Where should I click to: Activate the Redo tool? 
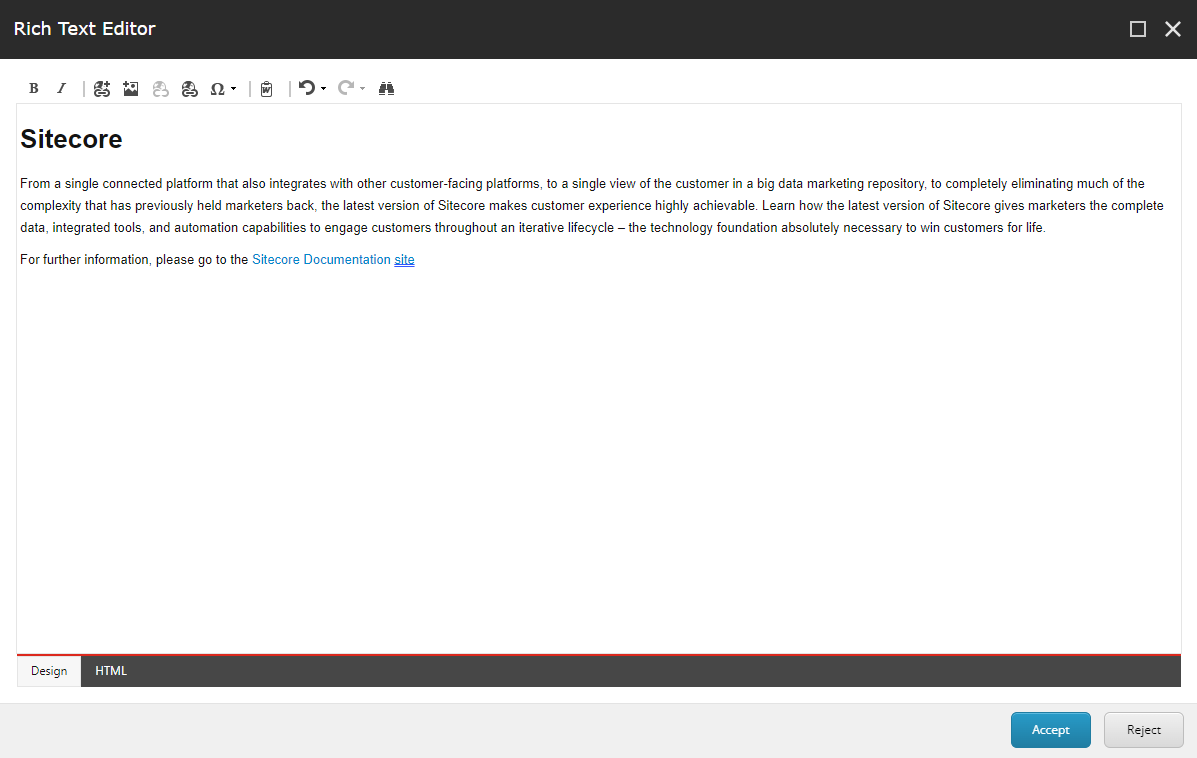click(345, 88)
